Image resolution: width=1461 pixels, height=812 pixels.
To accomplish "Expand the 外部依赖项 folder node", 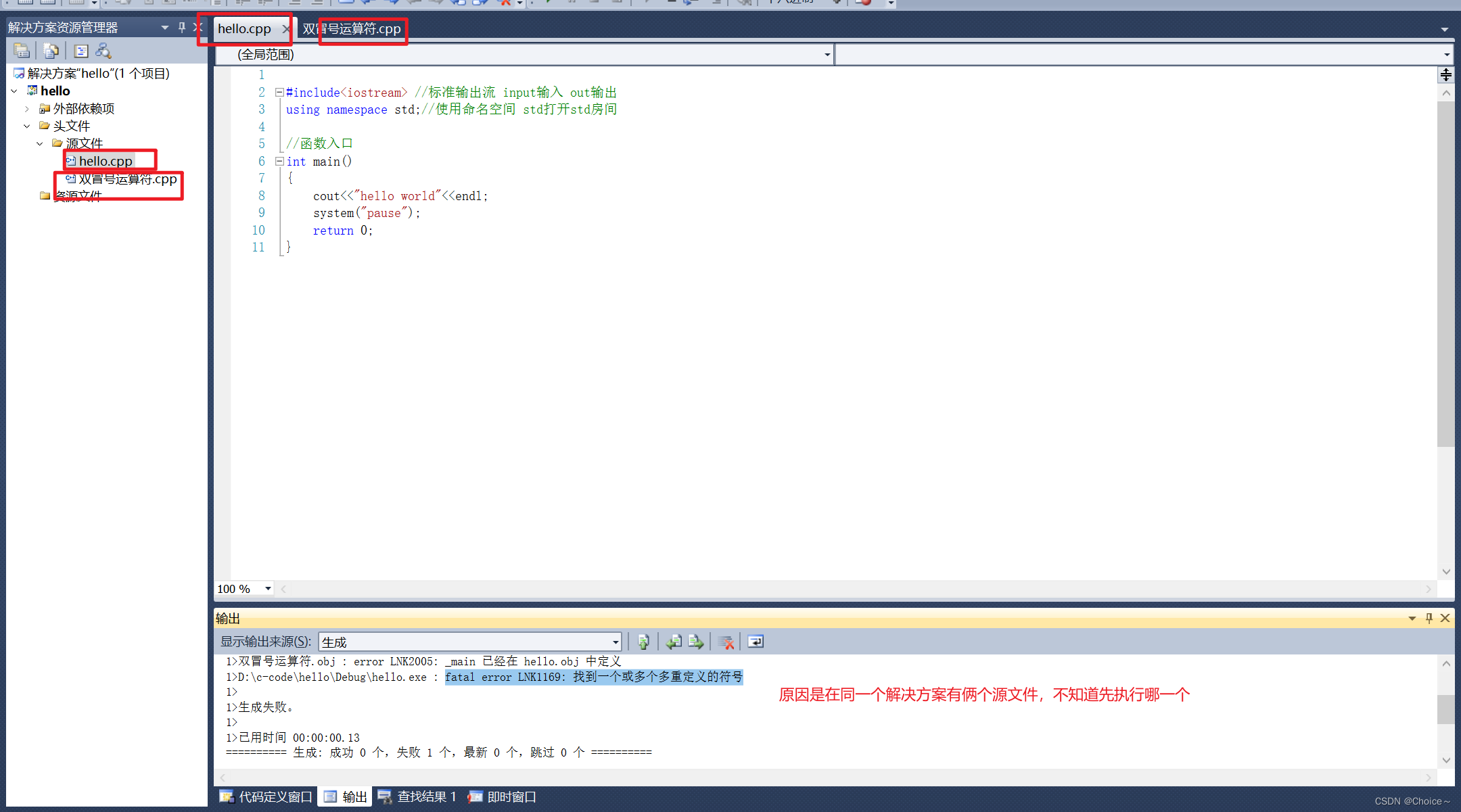I will tap(27, 108).
